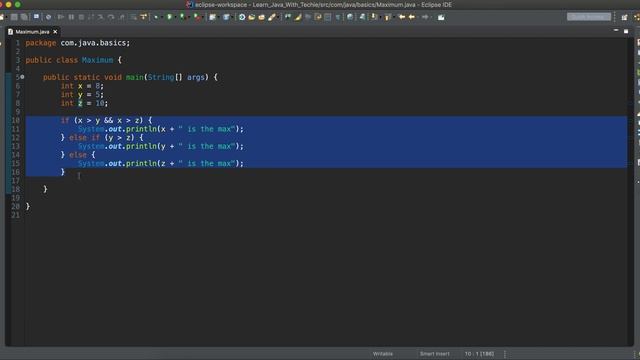
Task: Click the External Tools run icon
Action: coord(197,17)
